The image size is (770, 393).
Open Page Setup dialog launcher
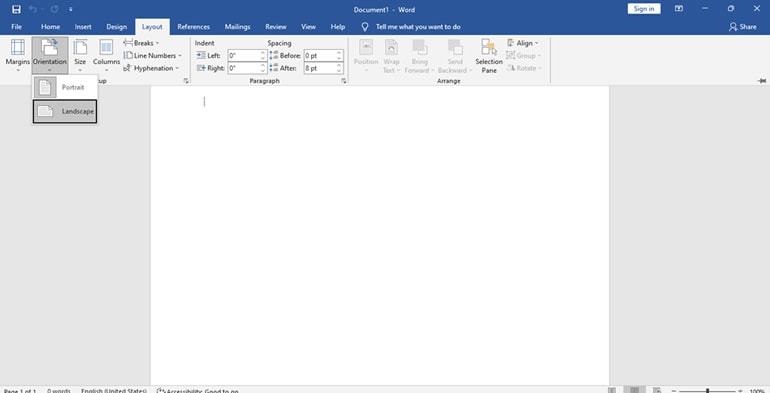coord(186,81)
